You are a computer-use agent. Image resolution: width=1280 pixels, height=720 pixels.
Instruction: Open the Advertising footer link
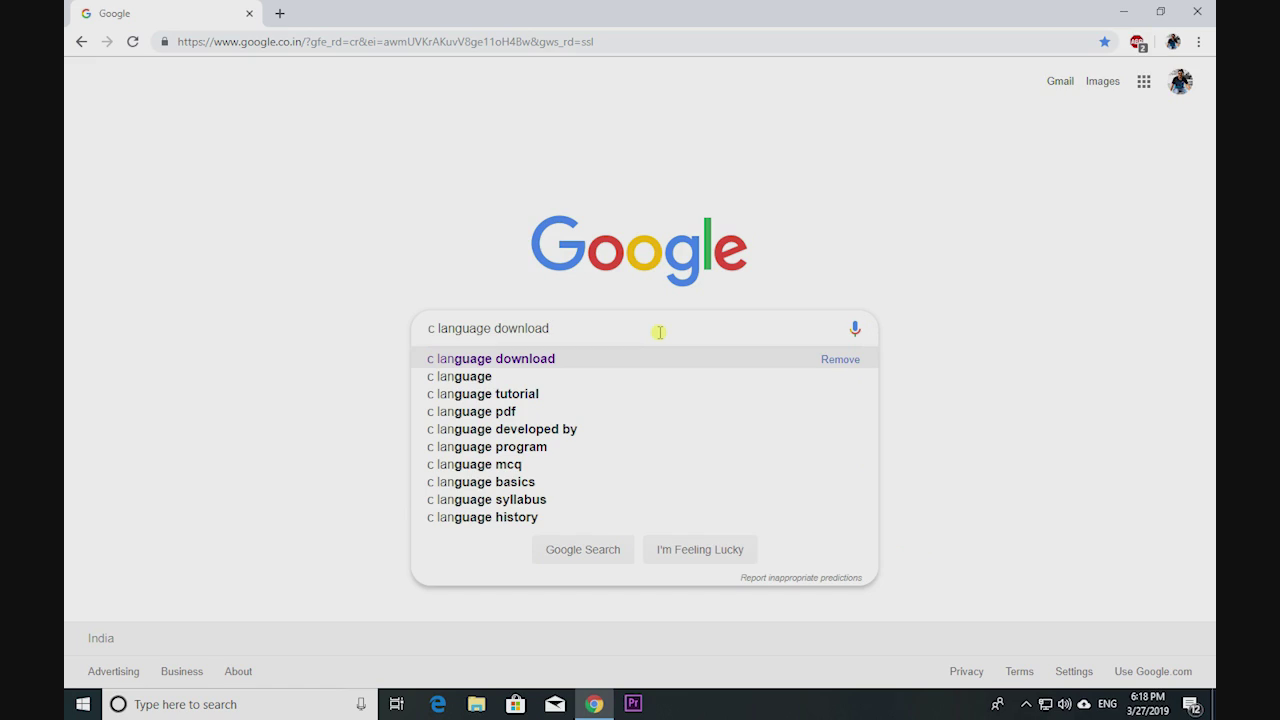[114, 671]
